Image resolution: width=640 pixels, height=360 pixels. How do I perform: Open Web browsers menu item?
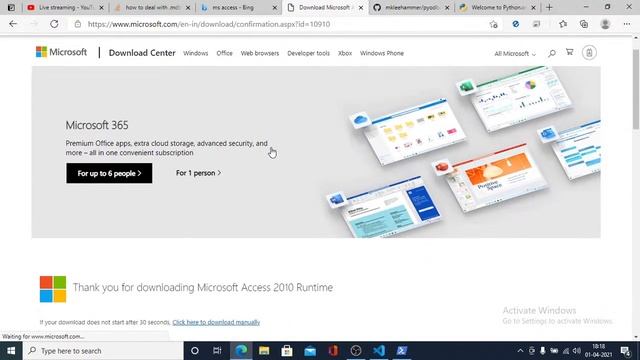coord(260,53)
